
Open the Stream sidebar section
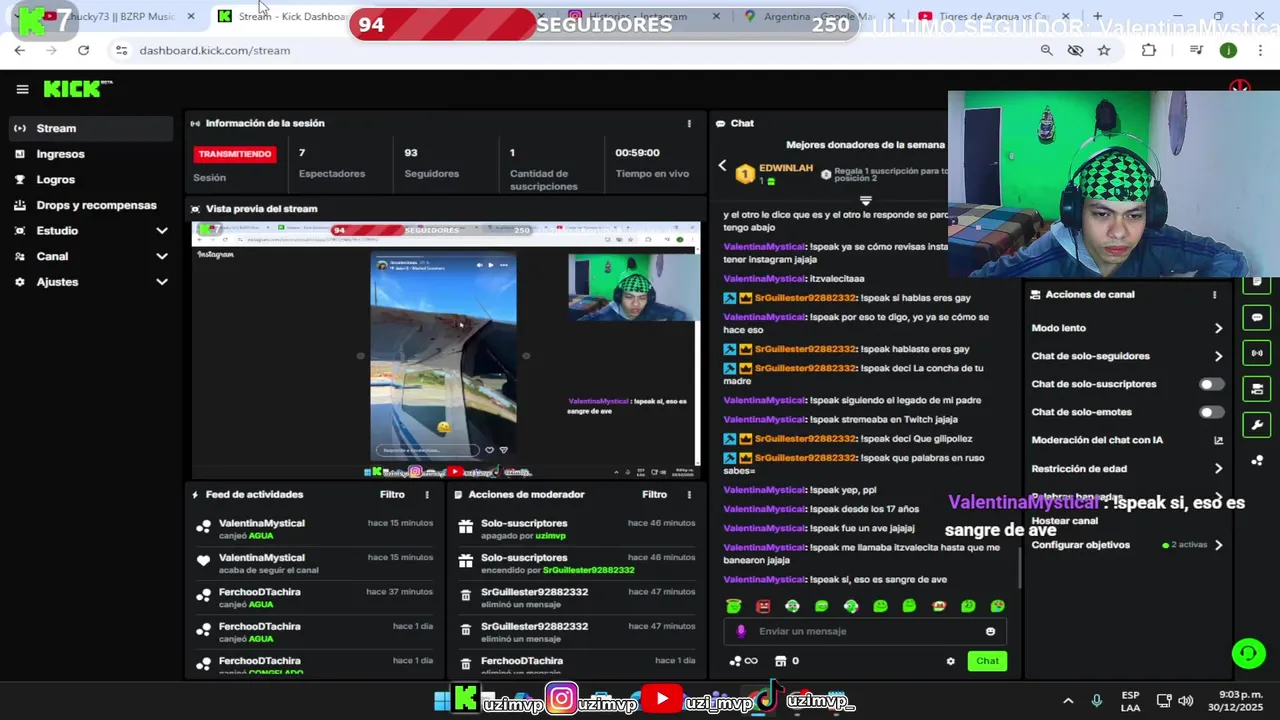(x=90, y=128)
